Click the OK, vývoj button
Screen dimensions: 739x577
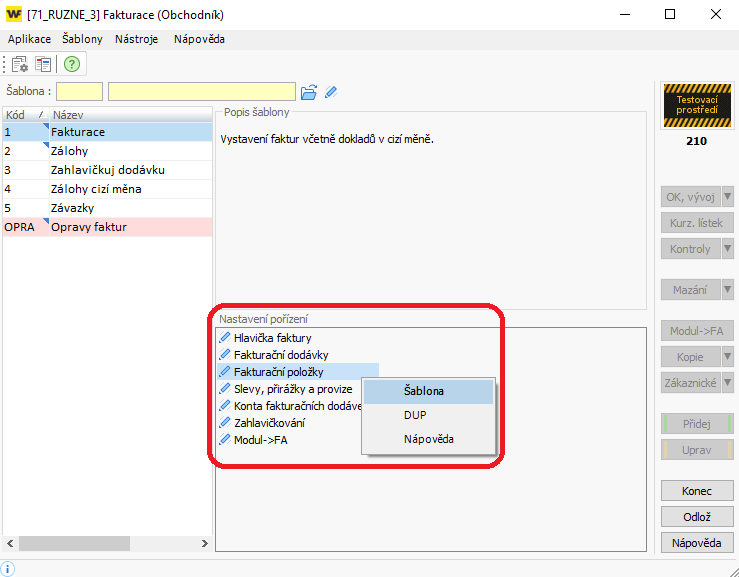691,197
